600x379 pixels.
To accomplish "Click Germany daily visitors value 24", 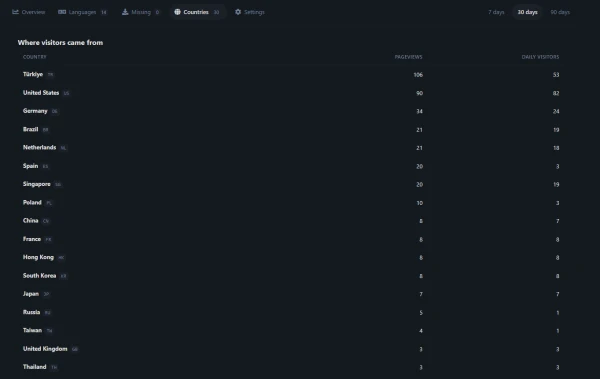I will (556, 111).
